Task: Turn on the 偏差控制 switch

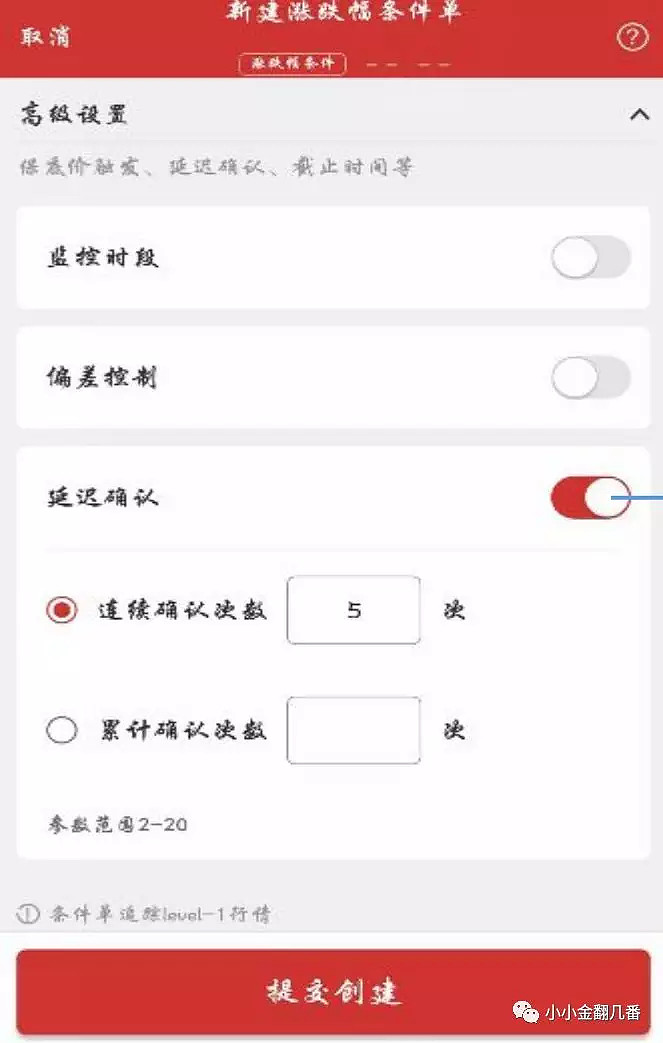Action: pyautogui.click(x=591, y=377)
